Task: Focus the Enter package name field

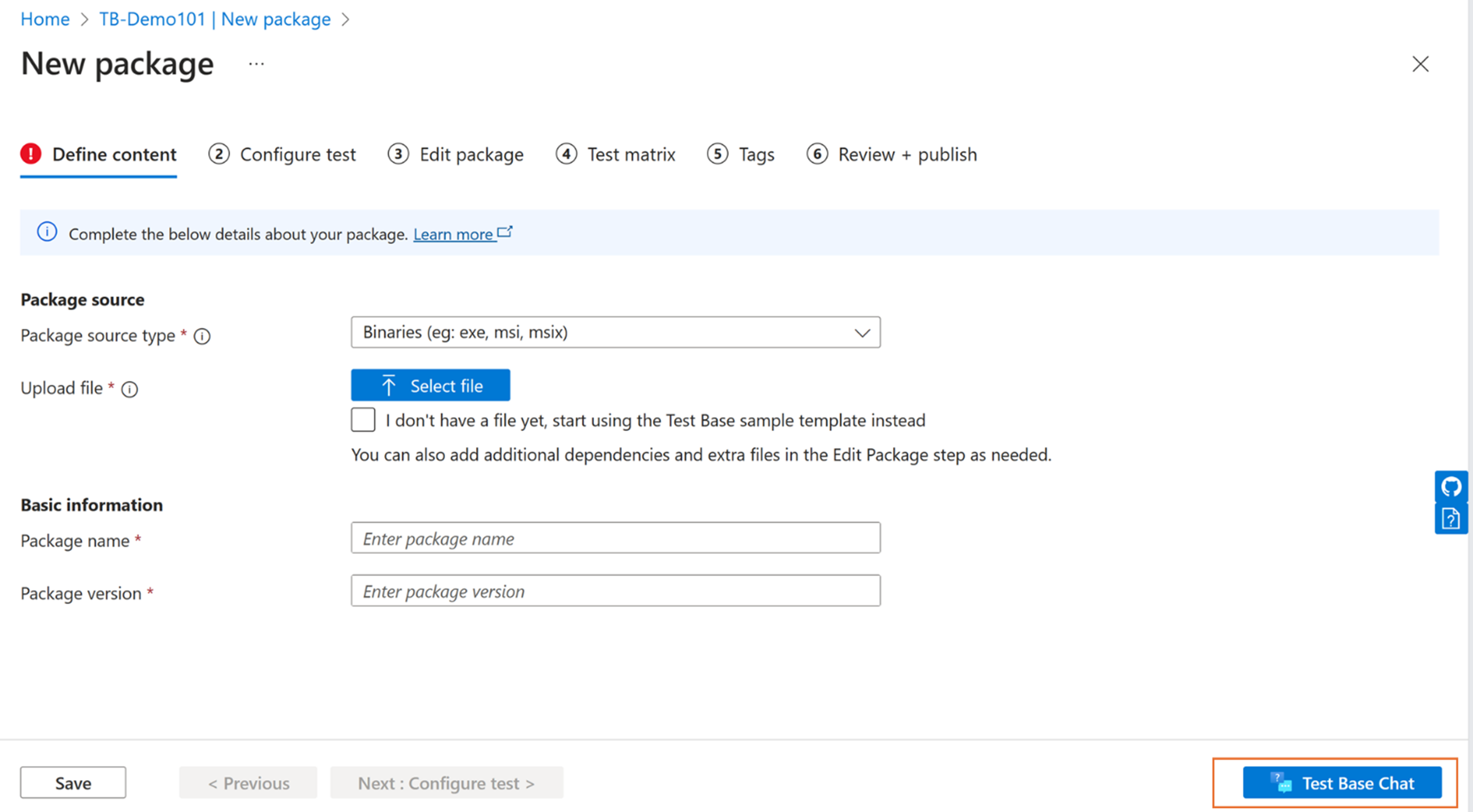Action: tap(615, 538)
